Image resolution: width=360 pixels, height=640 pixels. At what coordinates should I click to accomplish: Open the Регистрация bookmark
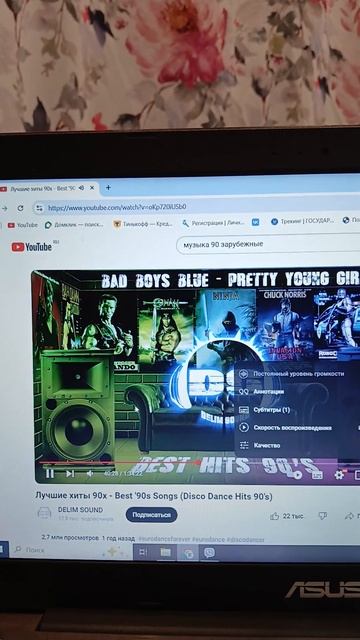pos(213,223)
